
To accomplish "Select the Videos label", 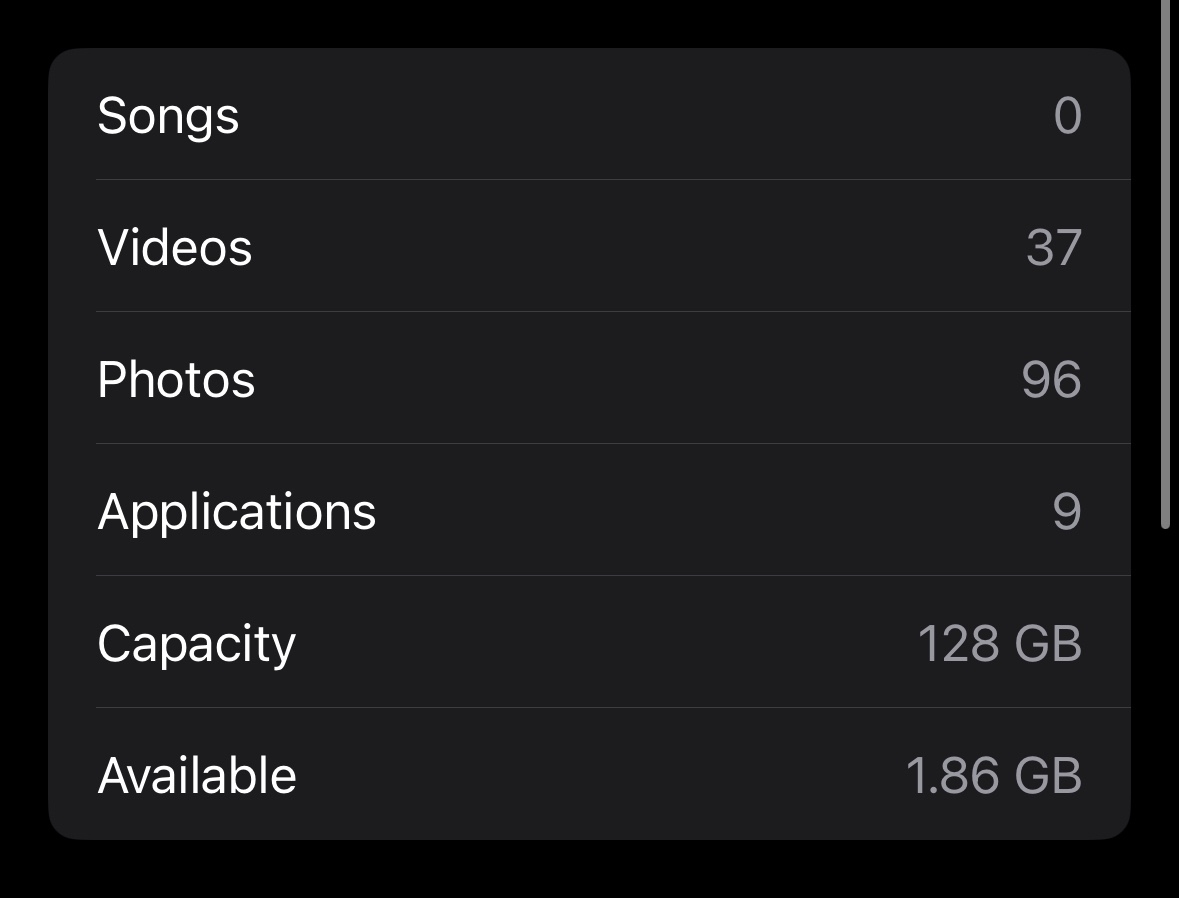I will point(174,247).
